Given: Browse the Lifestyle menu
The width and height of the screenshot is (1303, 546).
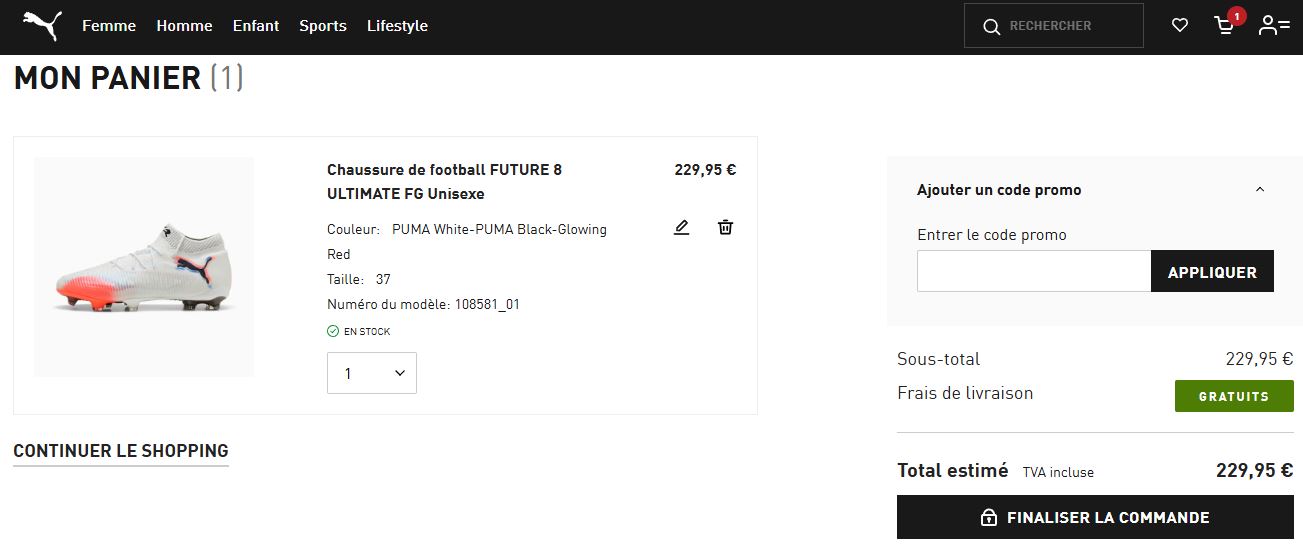Looking at the screenshot, I should 397,26.
